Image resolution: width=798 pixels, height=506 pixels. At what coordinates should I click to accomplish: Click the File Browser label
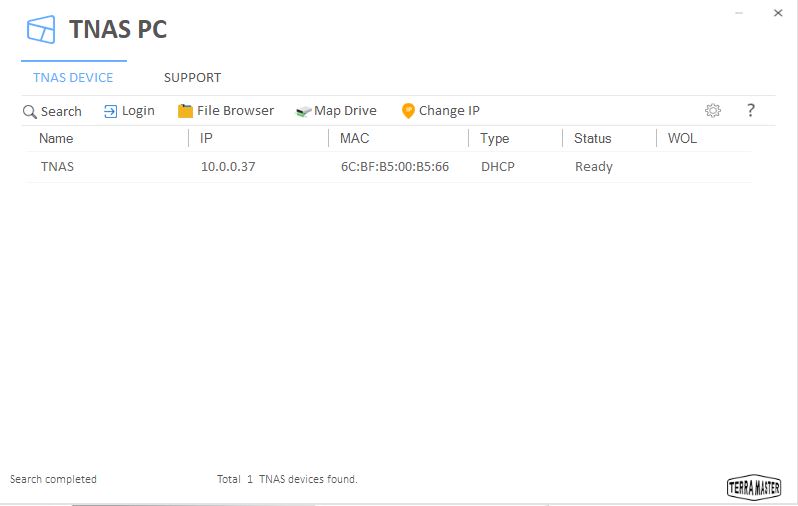(236, 110)
